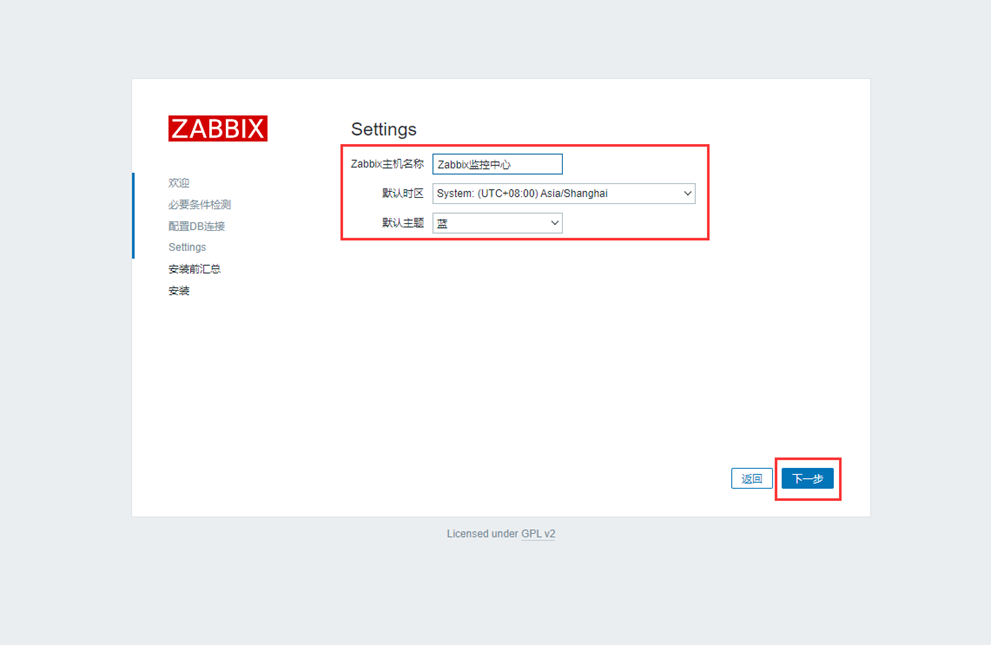Open the GPL v2 license link
Screen dimensions: 991x645
tap(538, 534)
